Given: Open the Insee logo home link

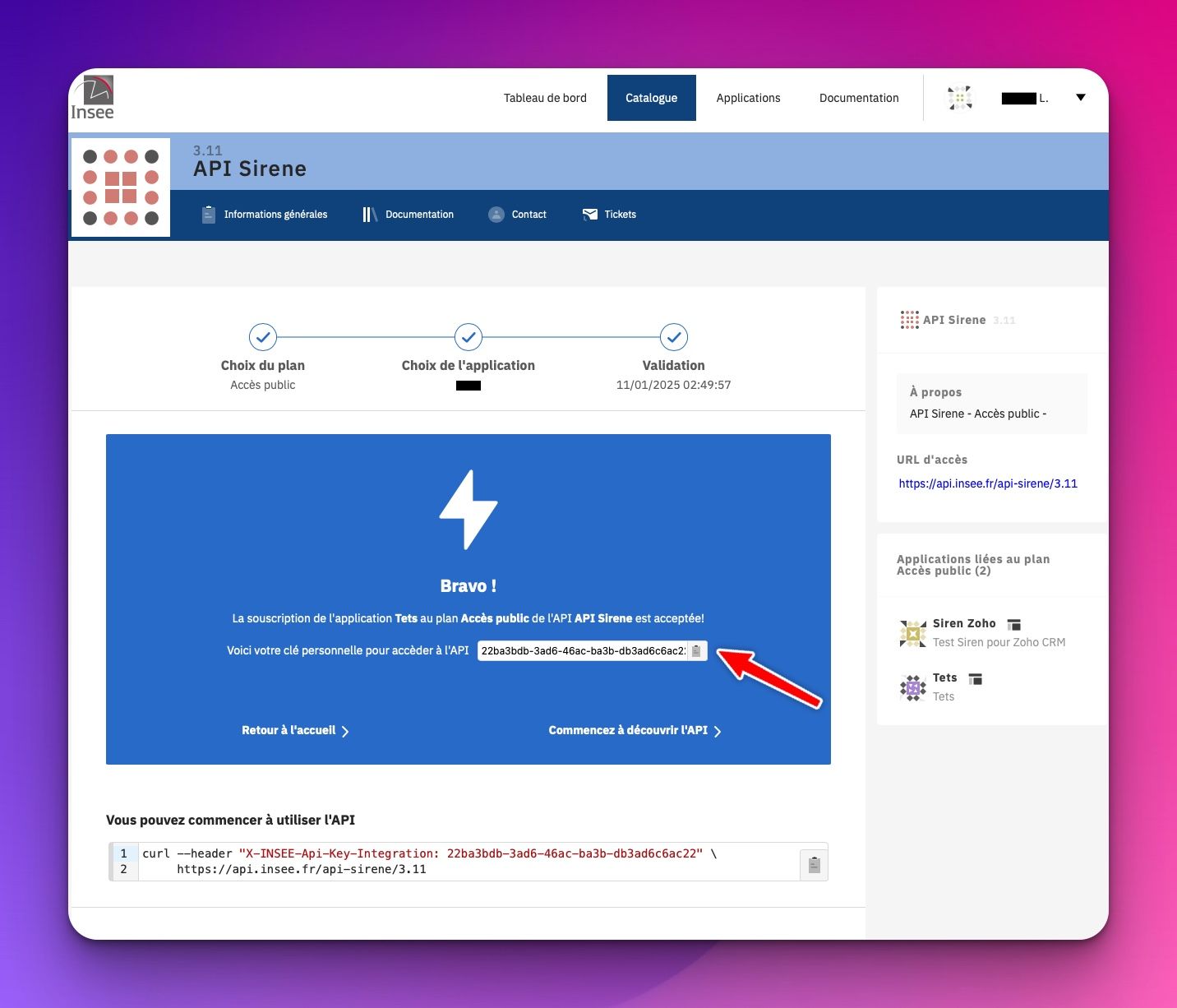Looking at the screenshot, I should [x=92, y=99].
